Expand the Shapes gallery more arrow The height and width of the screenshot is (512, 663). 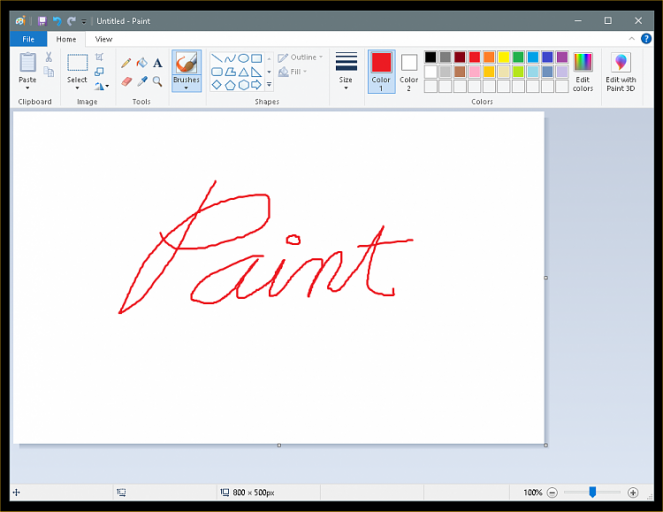[x=269, y=85]
